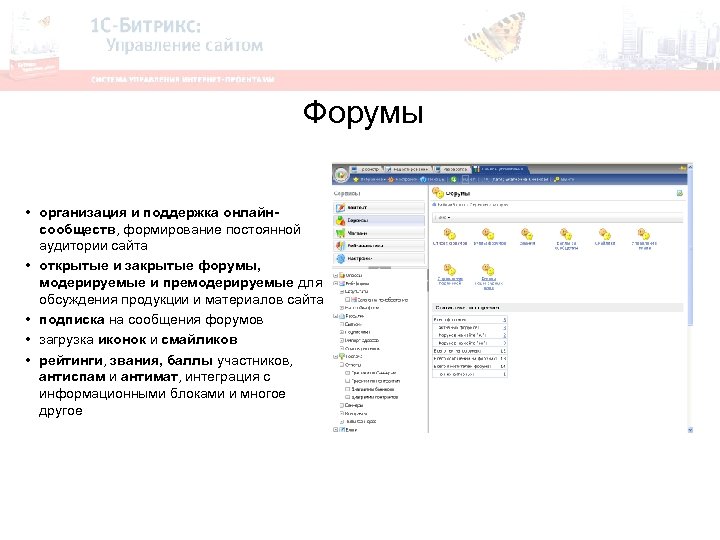The image size is (720, 540).
Task: Select the Опросы tree item
Action: 353,276
